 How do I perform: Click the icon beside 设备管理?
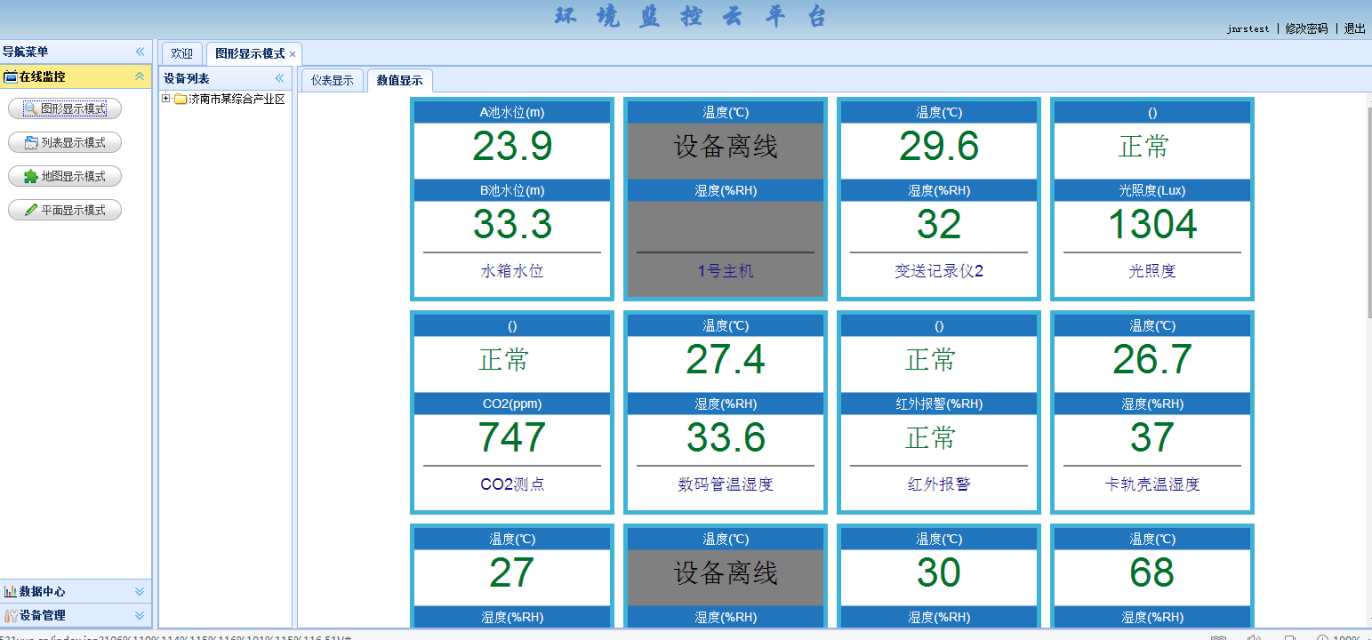[x=10, y=614]
